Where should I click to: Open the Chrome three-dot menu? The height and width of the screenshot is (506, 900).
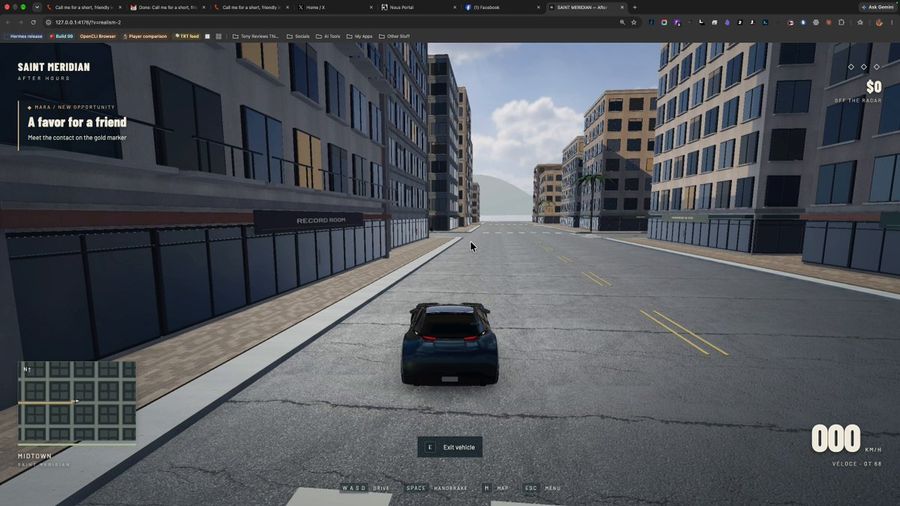(893, 22)
